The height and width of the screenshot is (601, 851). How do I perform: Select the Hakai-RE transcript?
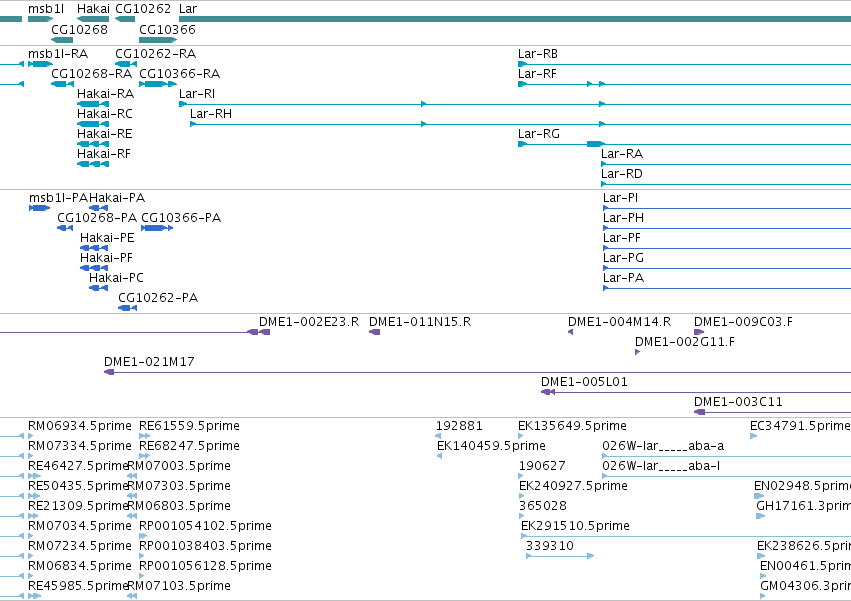click(x=105, y=134)
